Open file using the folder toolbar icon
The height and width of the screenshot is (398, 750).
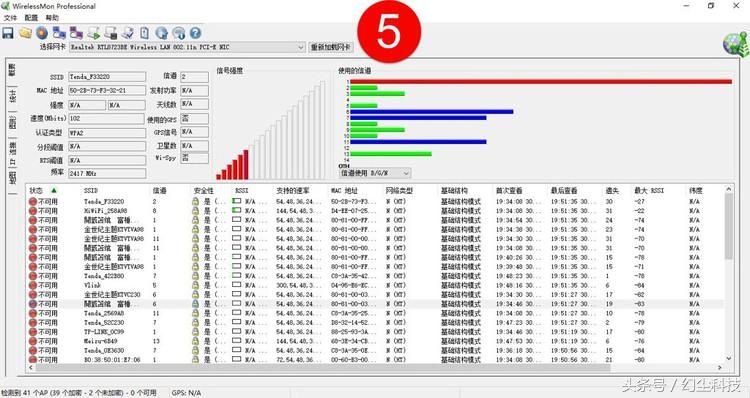[x=25, y=33]
